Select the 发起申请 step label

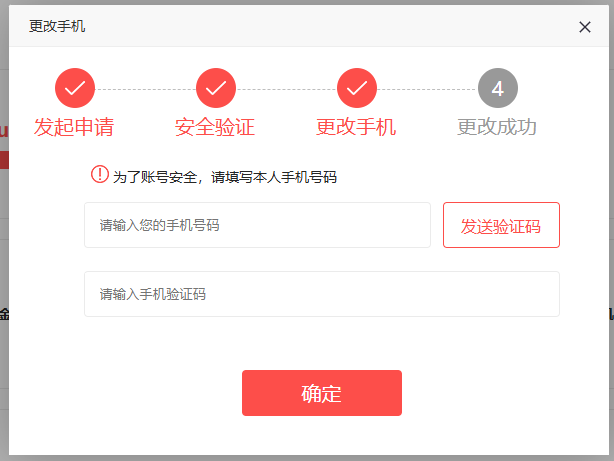coord(74,127)
